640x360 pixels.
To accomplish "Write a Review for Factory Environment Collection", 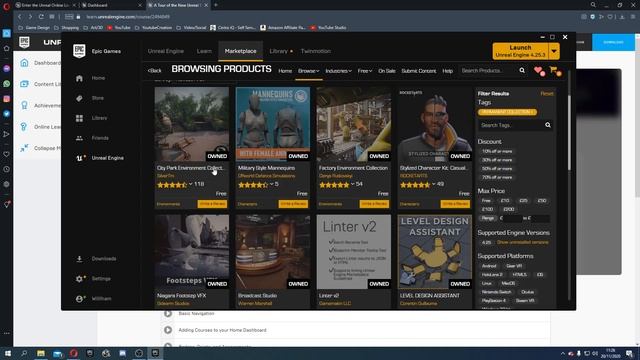I will coord(374,204).
